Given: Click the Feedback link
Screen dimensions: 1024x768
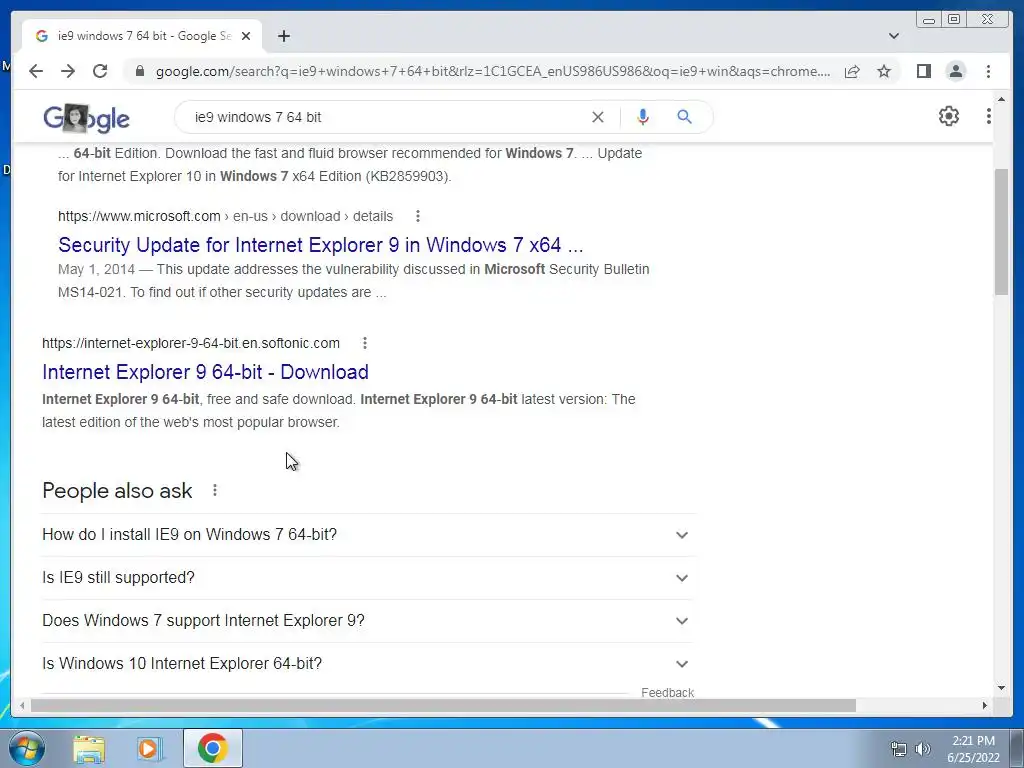Looking at the screenshot, I should tap(667, 692).
